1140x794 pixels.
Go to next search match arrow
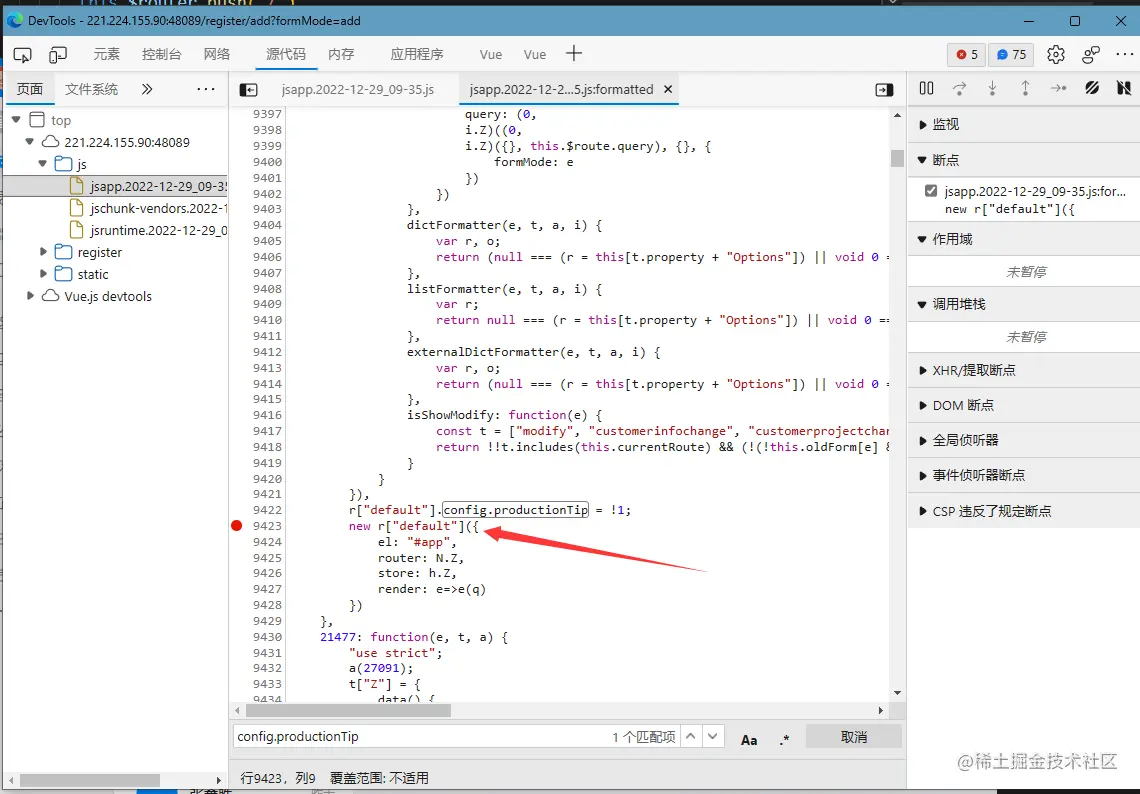pos(713,737)
